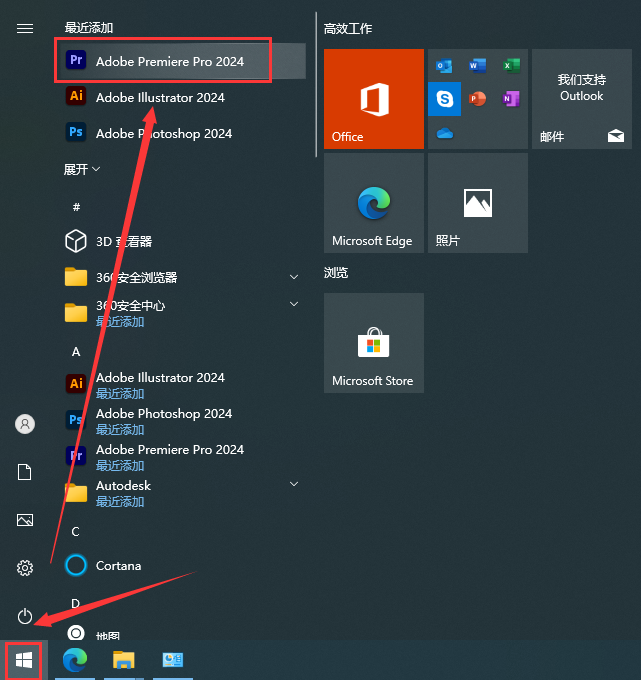This screenshot has width=641, height=680.
Task: Open Microsoft Edge from the taskbar
Action: [75, 660]
